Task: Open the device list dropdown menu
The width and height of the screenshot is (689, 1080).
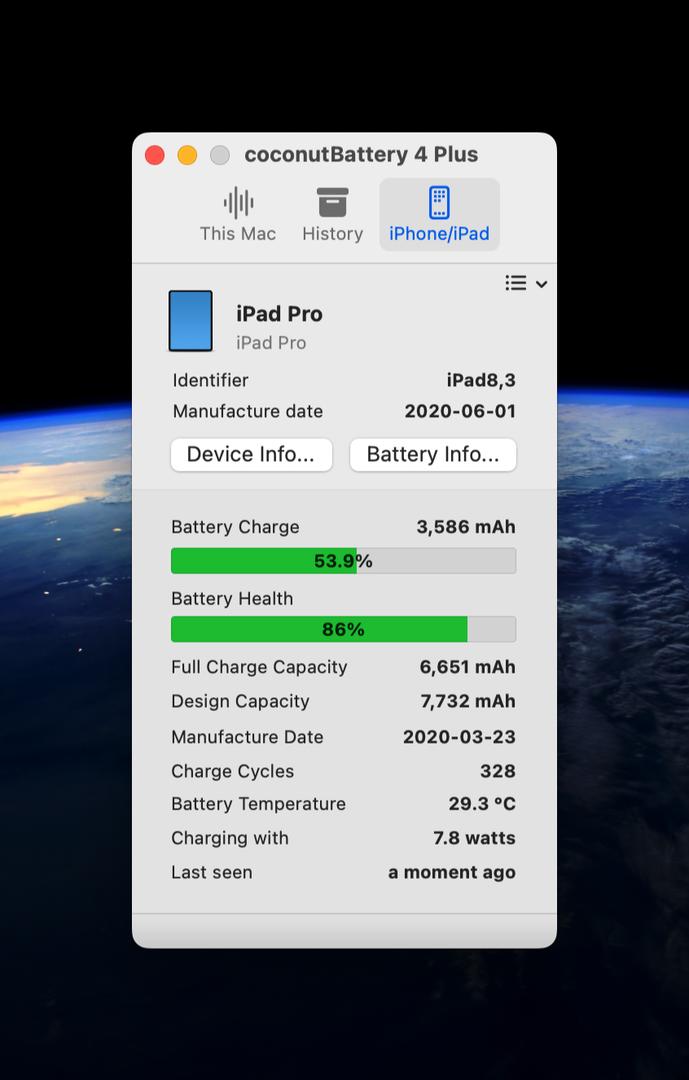Action: (526, 283)
